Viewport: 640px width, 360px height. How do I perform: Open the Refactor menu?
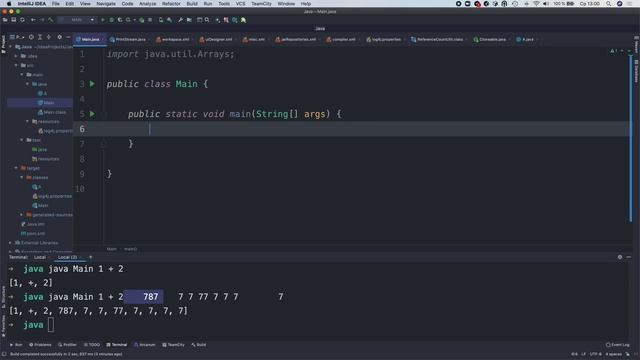(171, 4)
